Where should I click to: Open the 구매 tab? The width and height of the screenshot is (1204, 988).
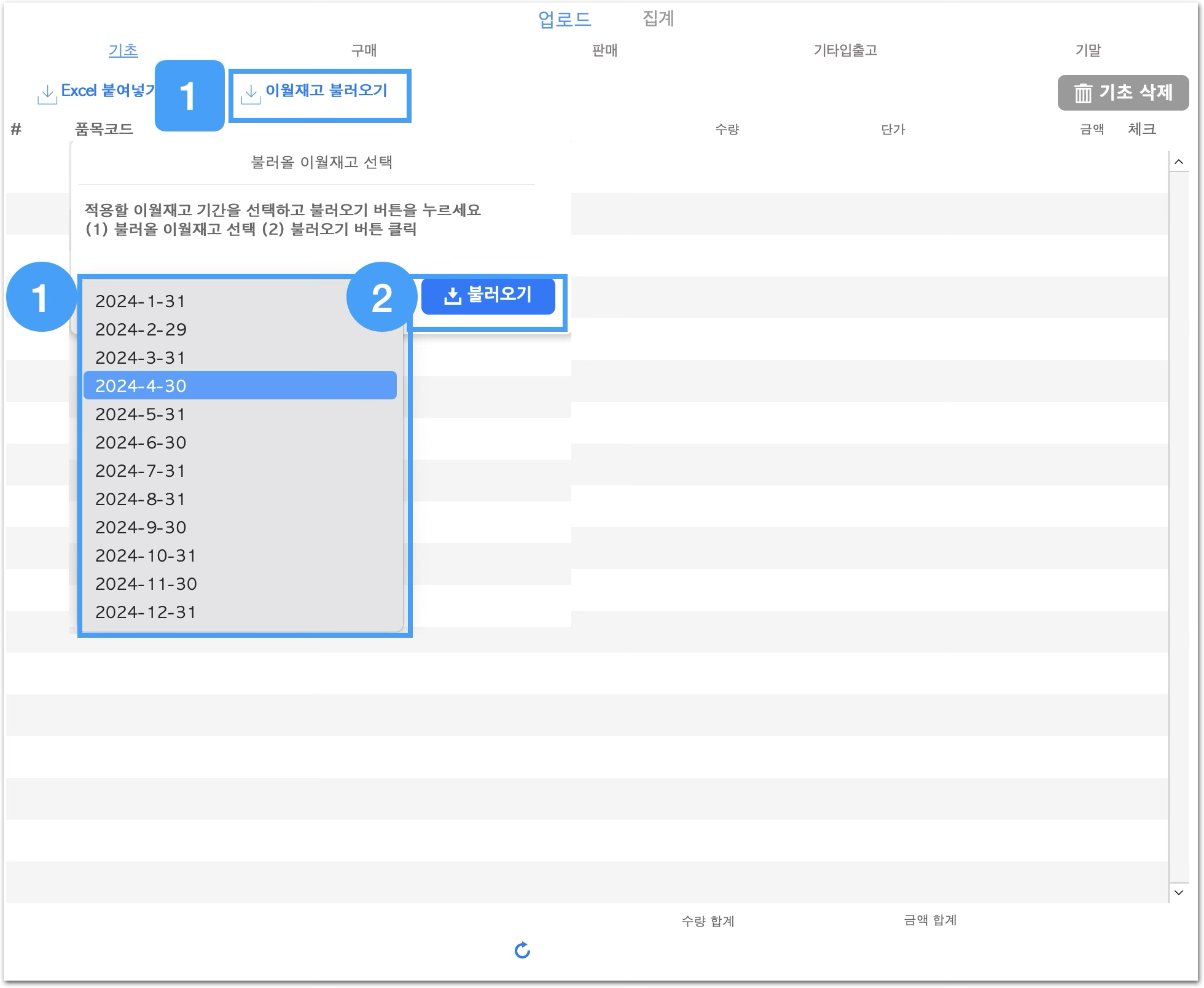point(364,50)
